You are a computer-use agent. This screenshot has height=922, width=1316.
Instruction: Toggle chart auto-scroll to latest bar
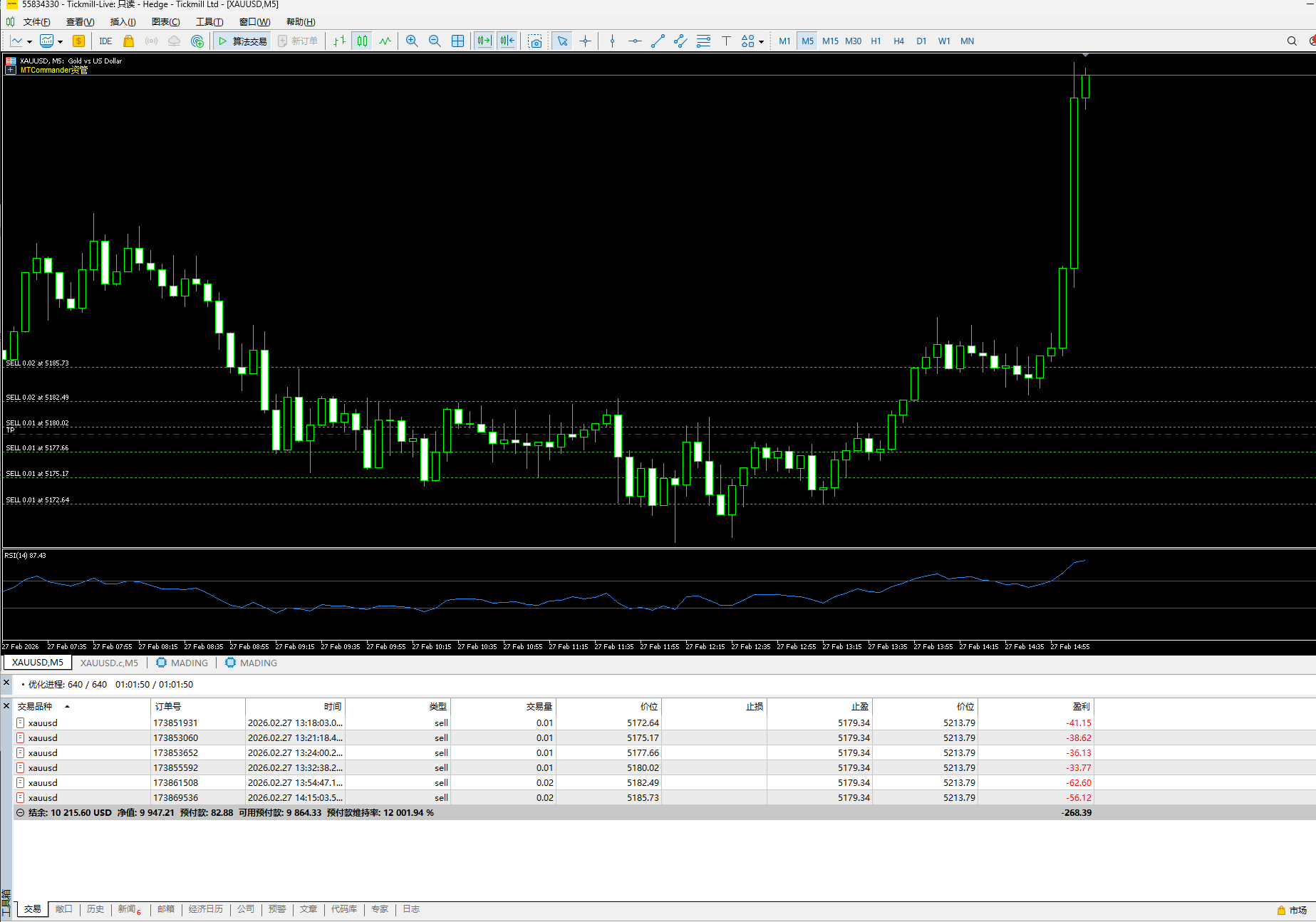tap(485, 41)
